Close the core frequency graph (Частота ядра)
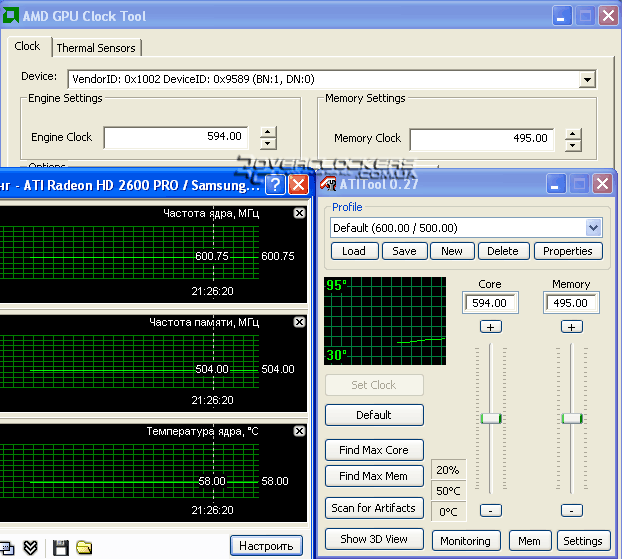622x559 pixels. point(299,213)
